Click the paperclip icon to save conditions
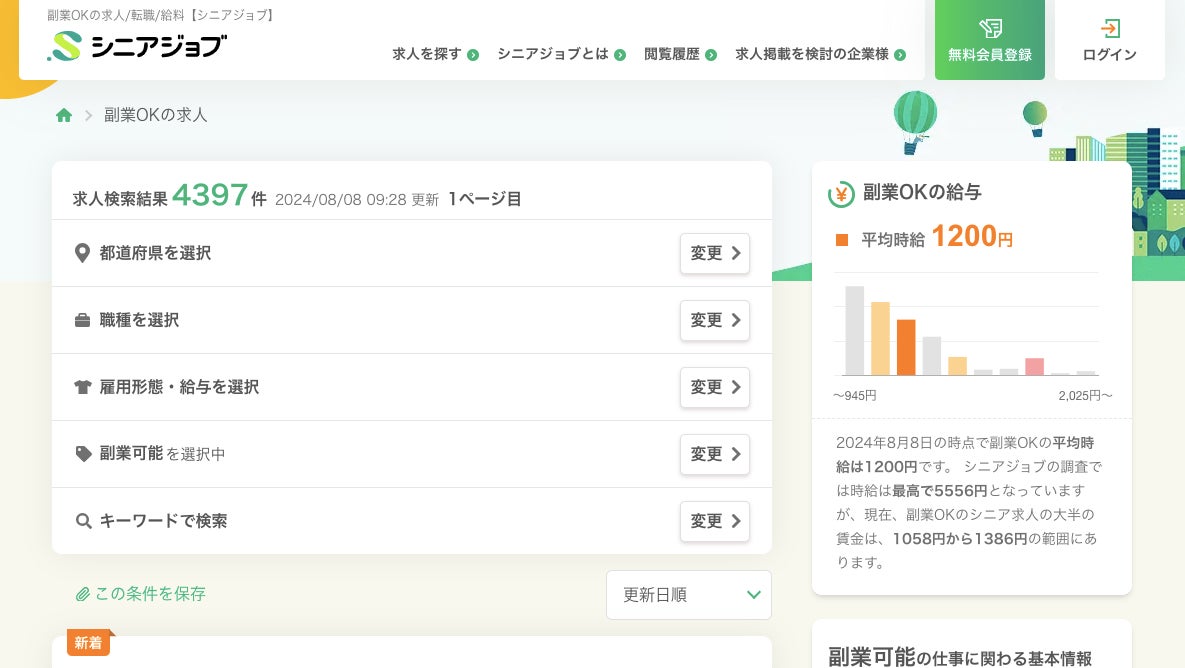The image size is (1185, 668). (x=82, y=594)
